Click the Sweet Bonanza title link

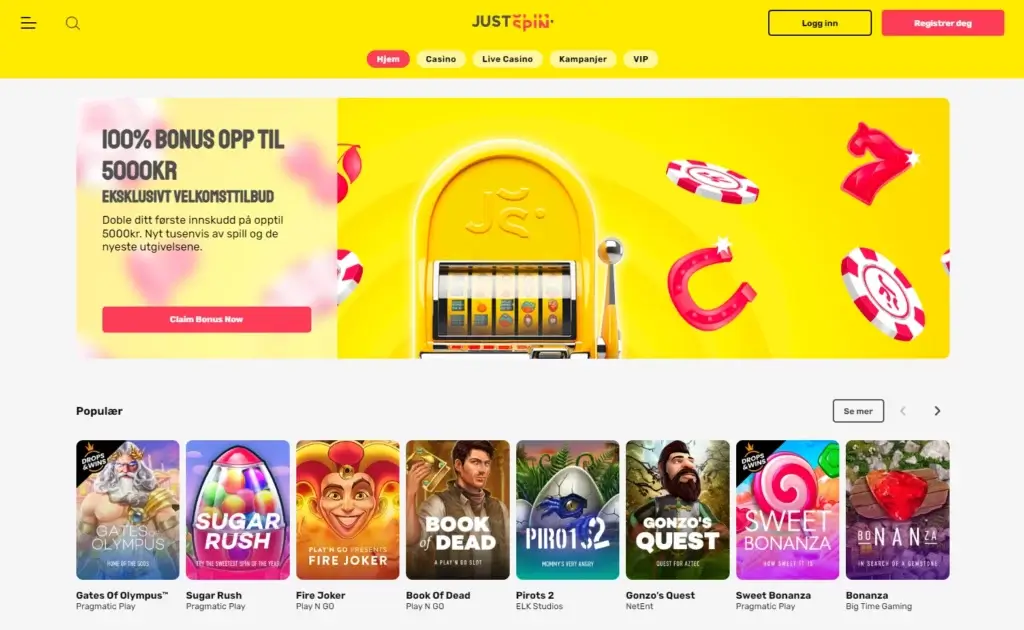click(773, 595)
